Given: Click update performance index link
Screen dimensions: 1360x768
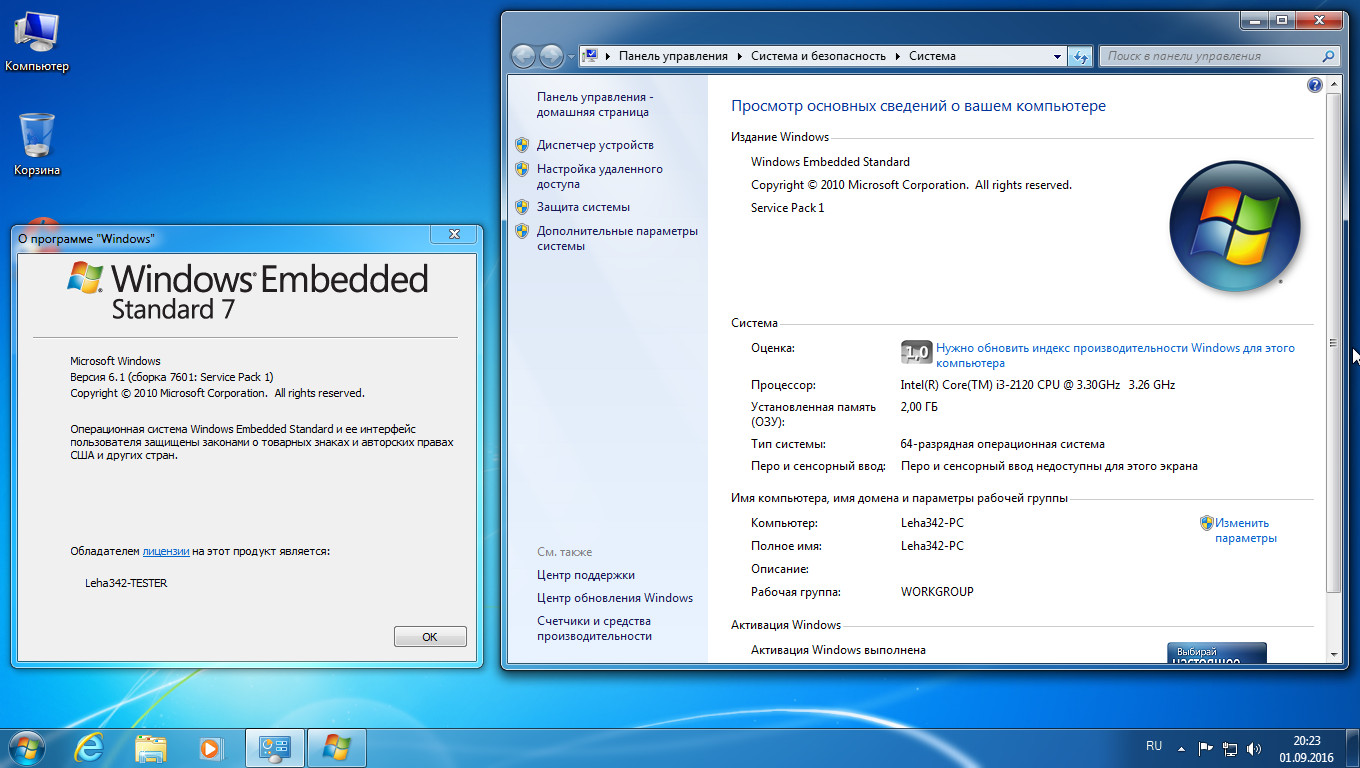Looking at the screenshot, I should coord(1115,356).
